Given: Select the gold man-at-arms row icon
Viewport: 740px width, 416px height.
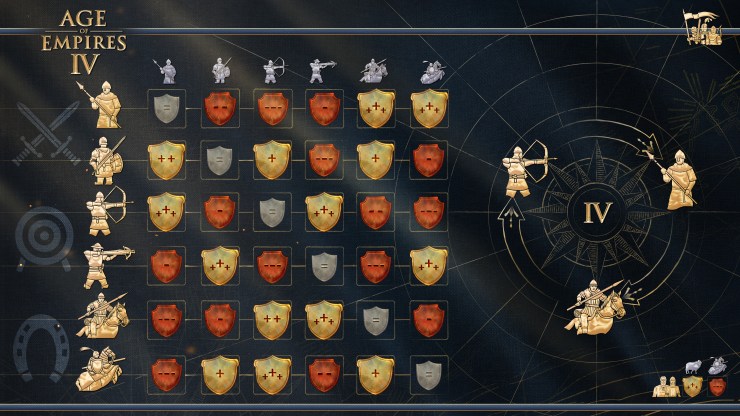Looking at the screenshot, I should [x=107, y=161].
